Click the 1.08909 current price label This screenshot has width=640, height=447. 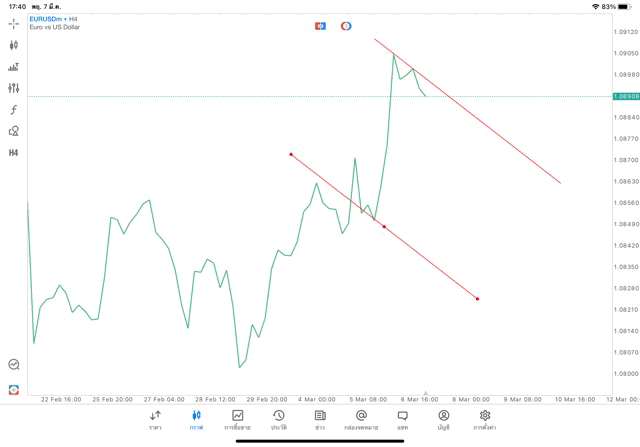(x=626, y=96)
